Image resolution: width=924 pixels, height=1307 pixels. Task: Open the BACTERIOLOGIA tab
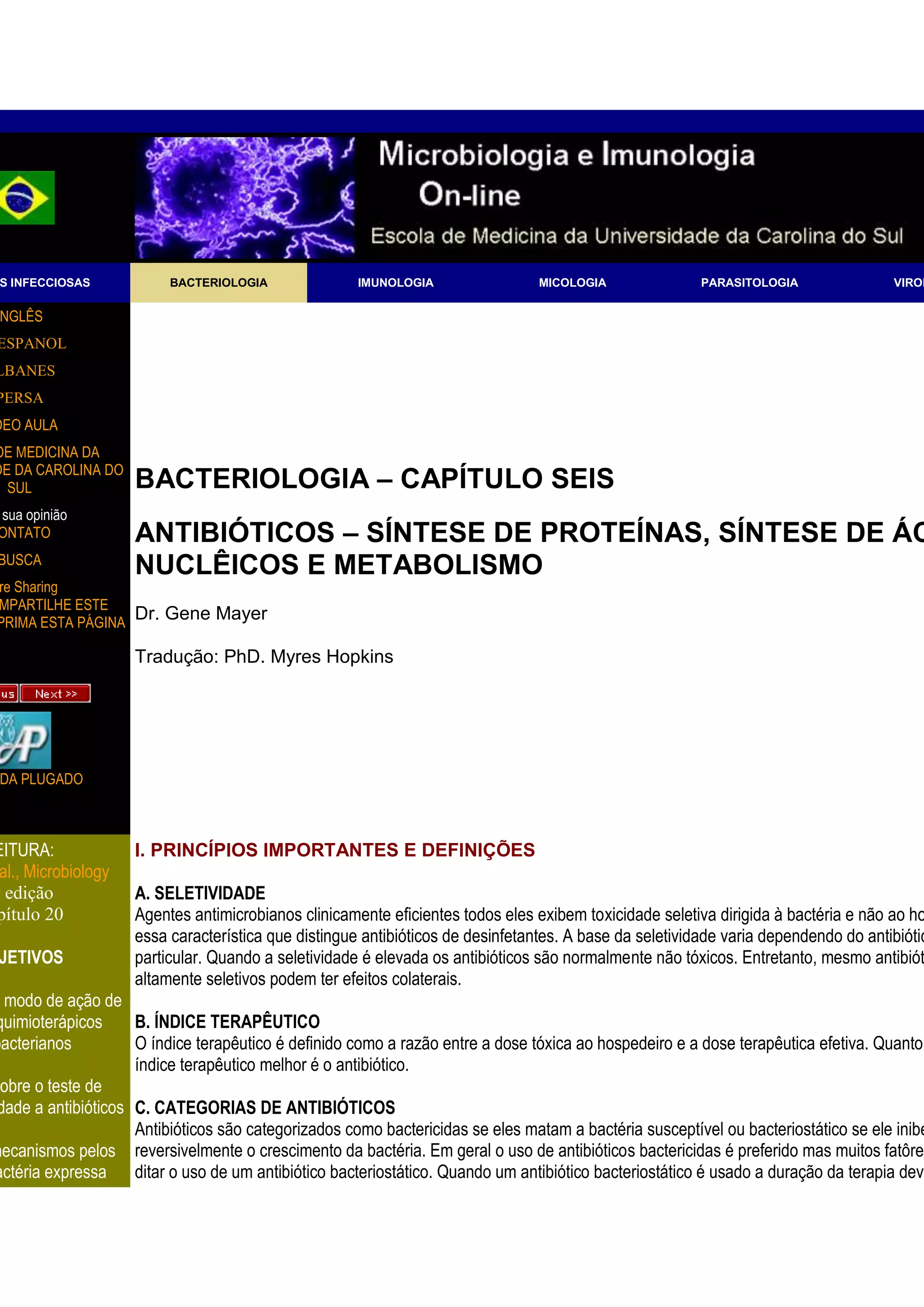pos(218,283)
